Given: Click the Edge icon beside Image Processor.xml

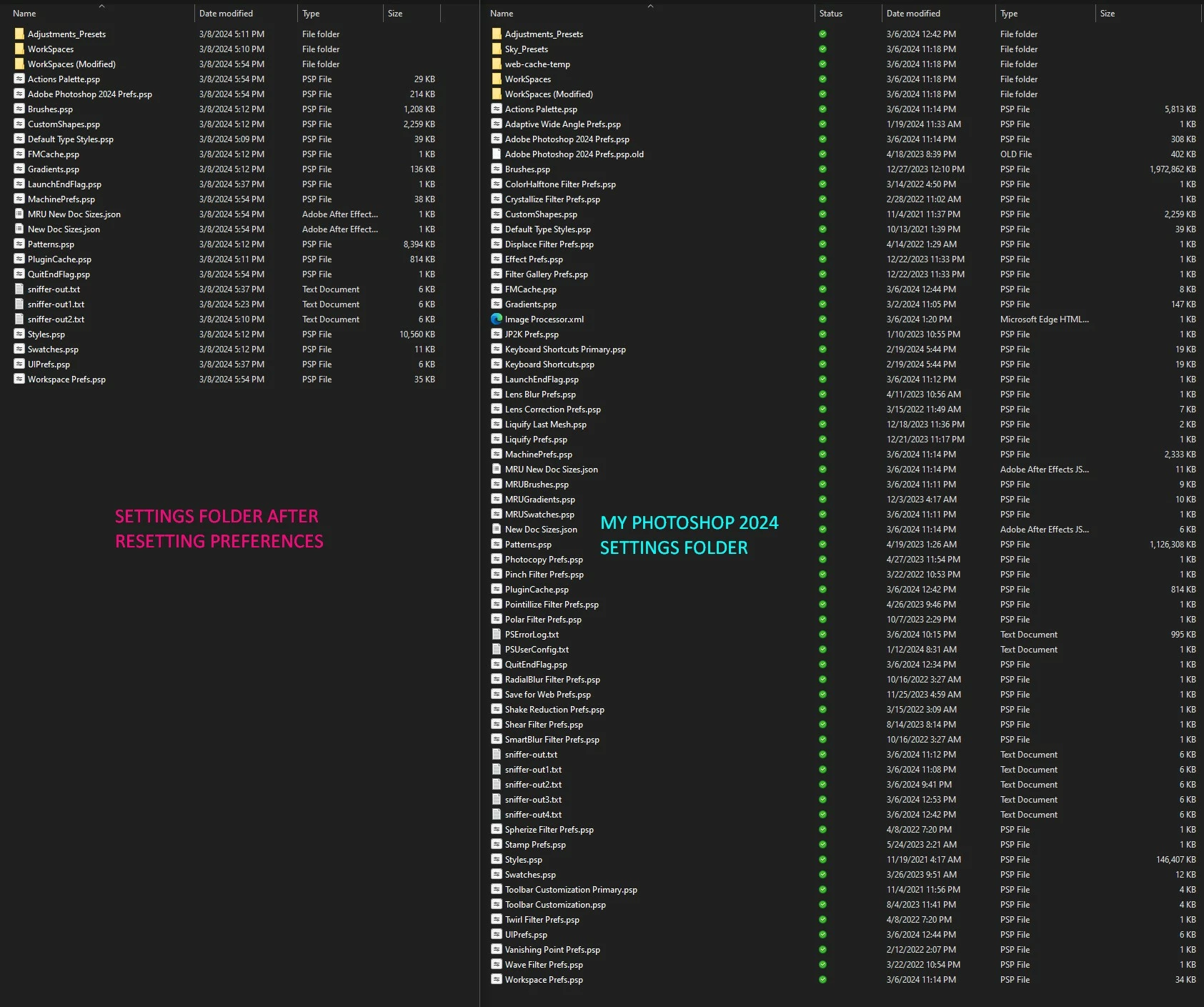Looking at the screenshot, I should click(x=497, y=319).
